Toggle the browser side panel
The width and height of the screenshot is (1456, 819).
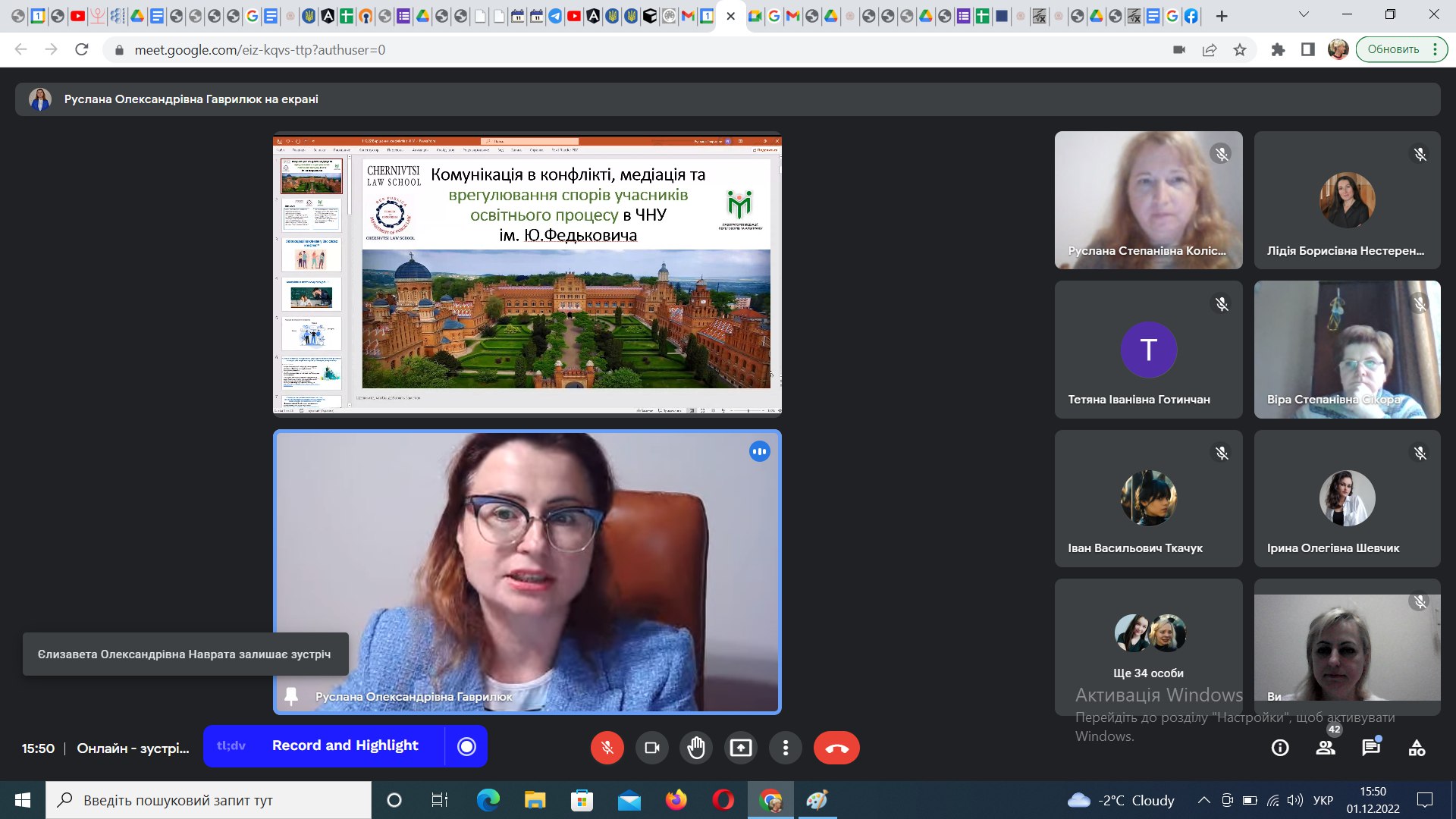click(1308, 49)
